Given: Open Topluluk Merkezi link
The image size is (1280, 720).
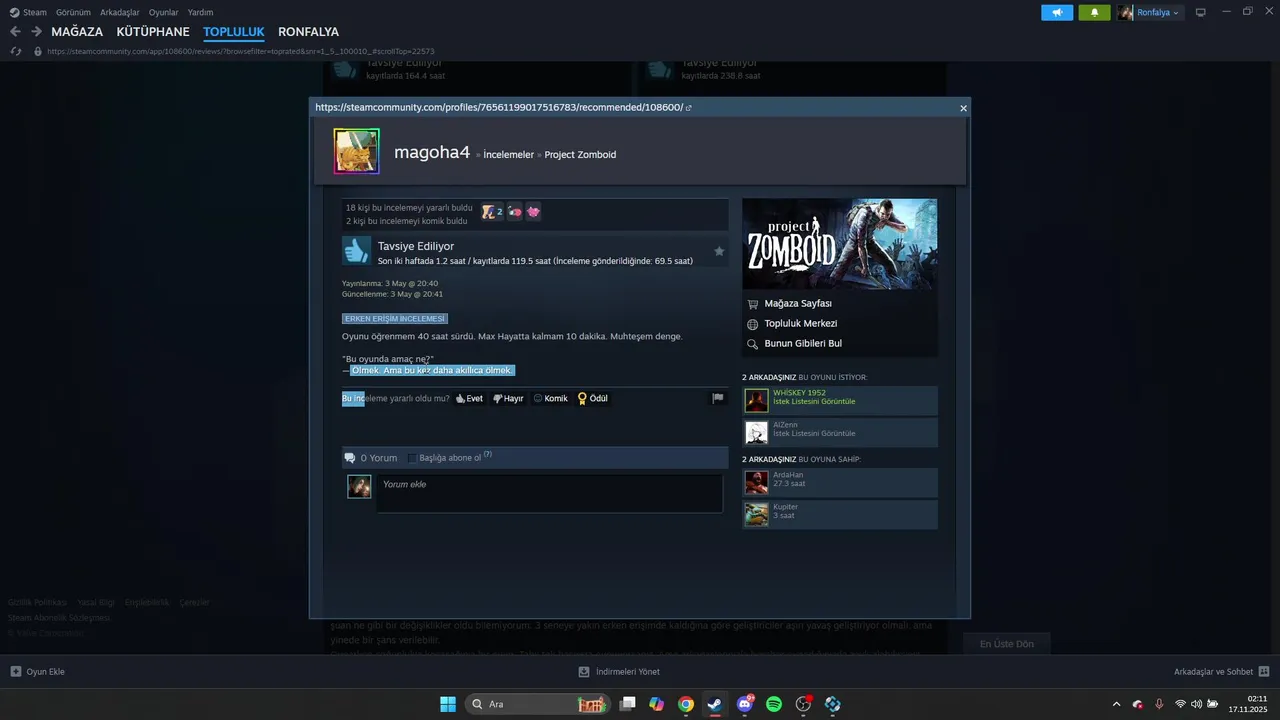Looking at the screenshot, I should pos(800,323).
